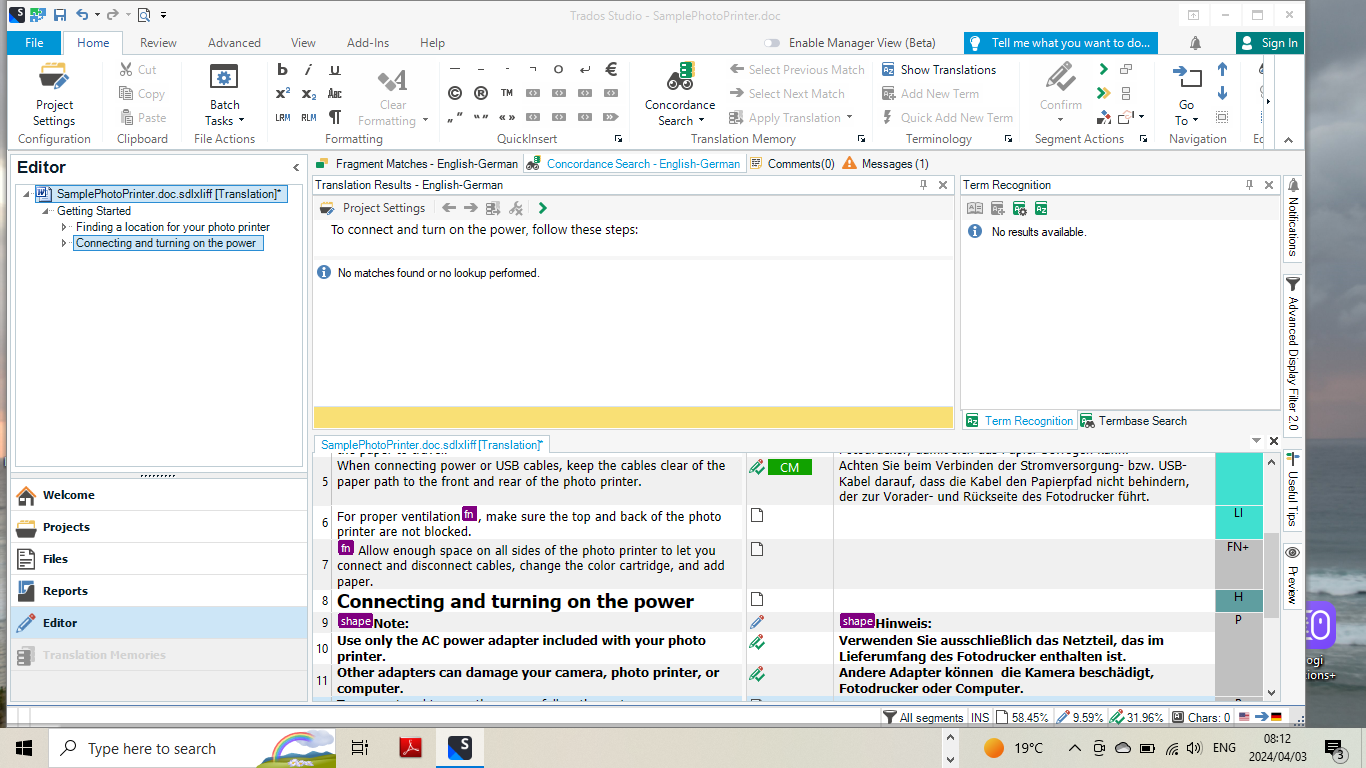This screenshot has height=768, width=1366.
Task: Select 'Connecting and turning on the power' node
Action: click(x=166, y=243)
